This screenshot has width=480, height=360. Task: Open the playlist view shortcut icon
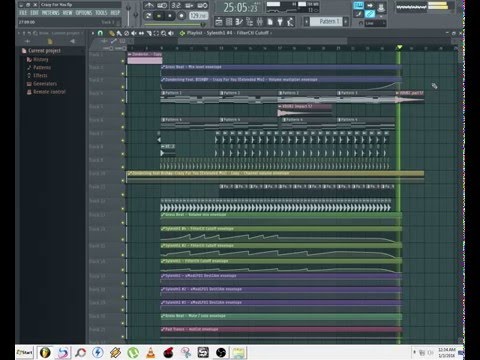click(219, 22)
